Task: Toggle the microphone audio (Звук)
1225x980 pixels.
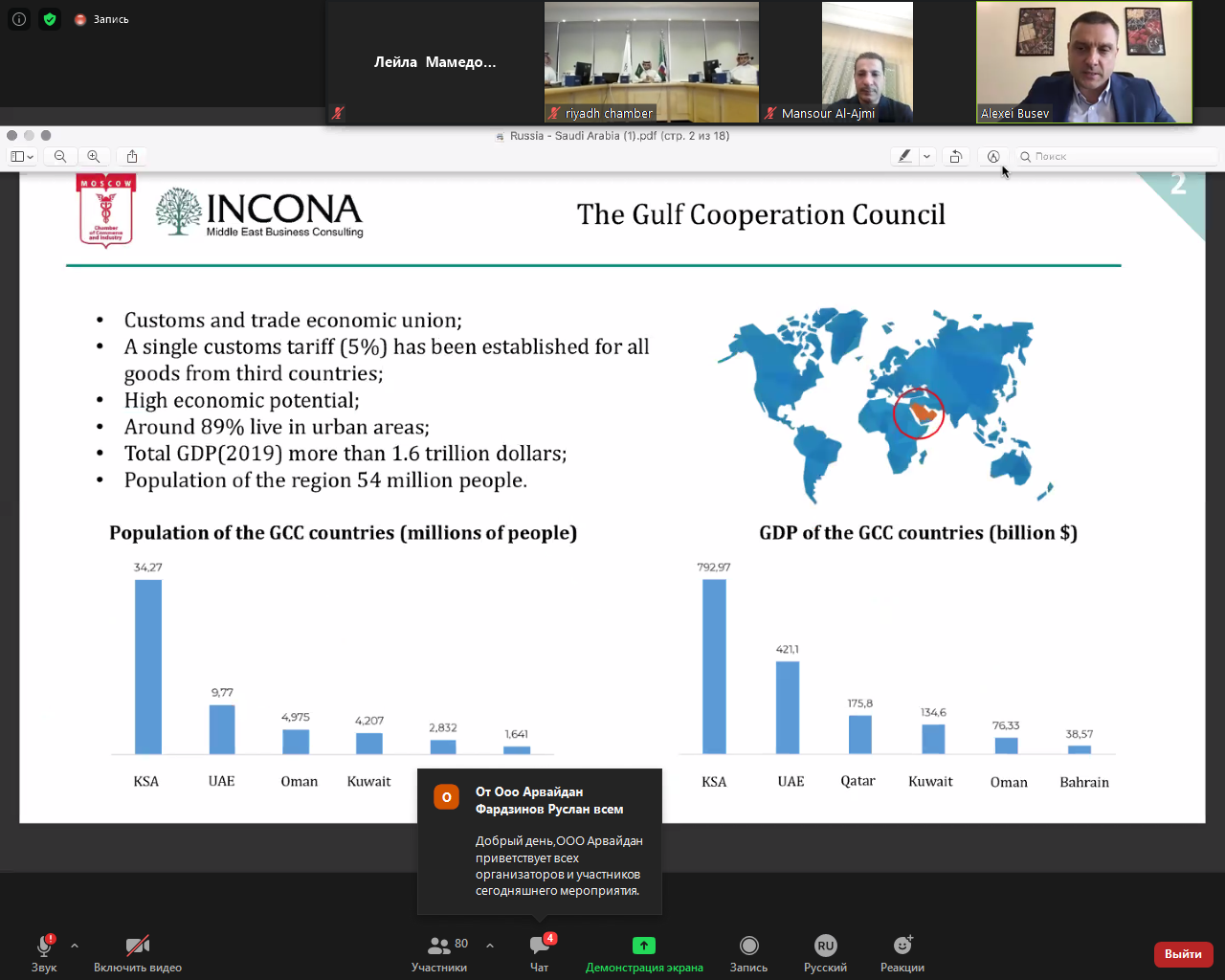Action: [44, 947]
